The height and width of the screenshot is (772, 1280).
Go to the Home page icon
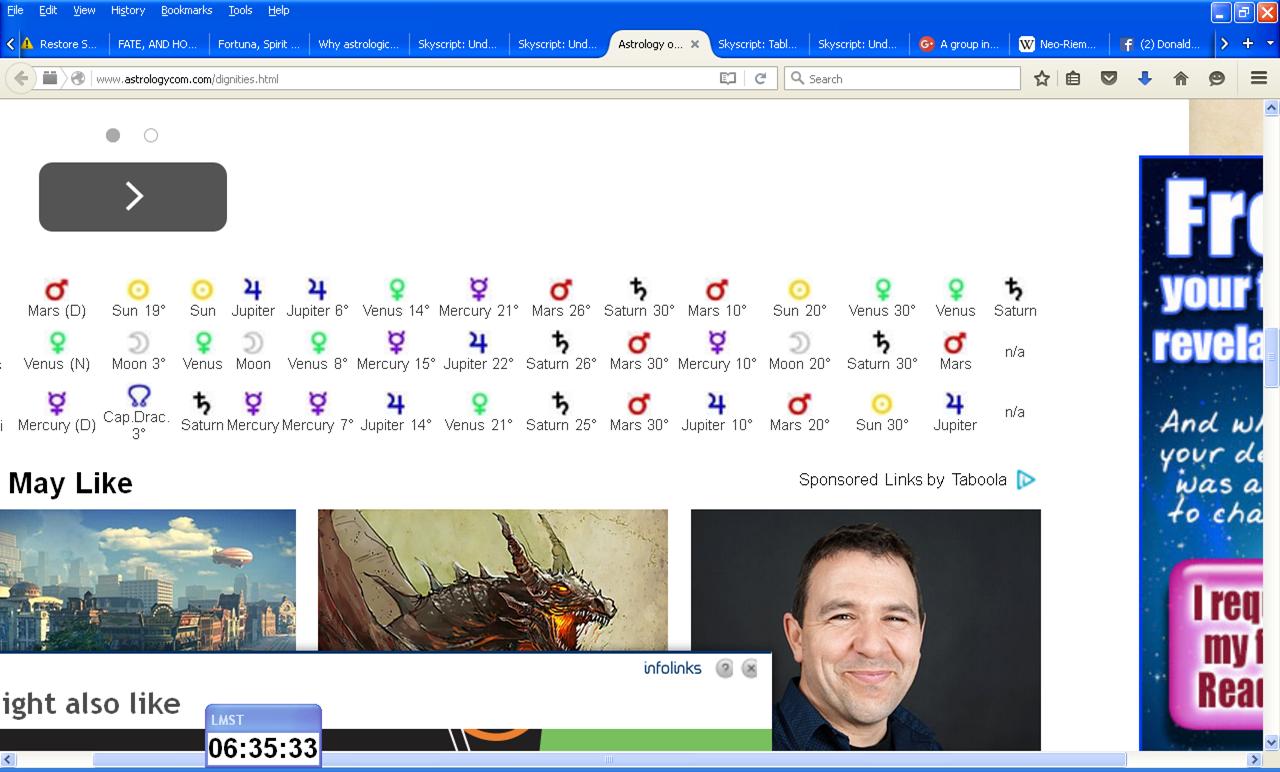(1181, 78)
